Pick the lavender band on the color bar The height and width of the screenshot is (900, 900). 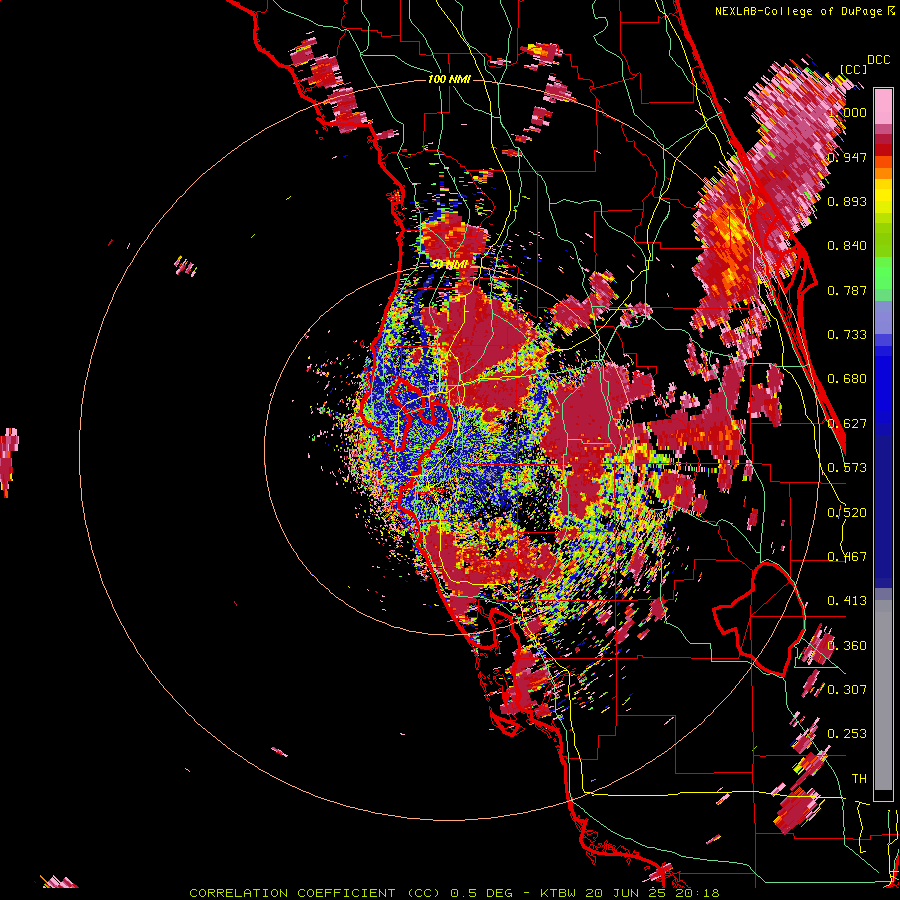pos(883,319)
